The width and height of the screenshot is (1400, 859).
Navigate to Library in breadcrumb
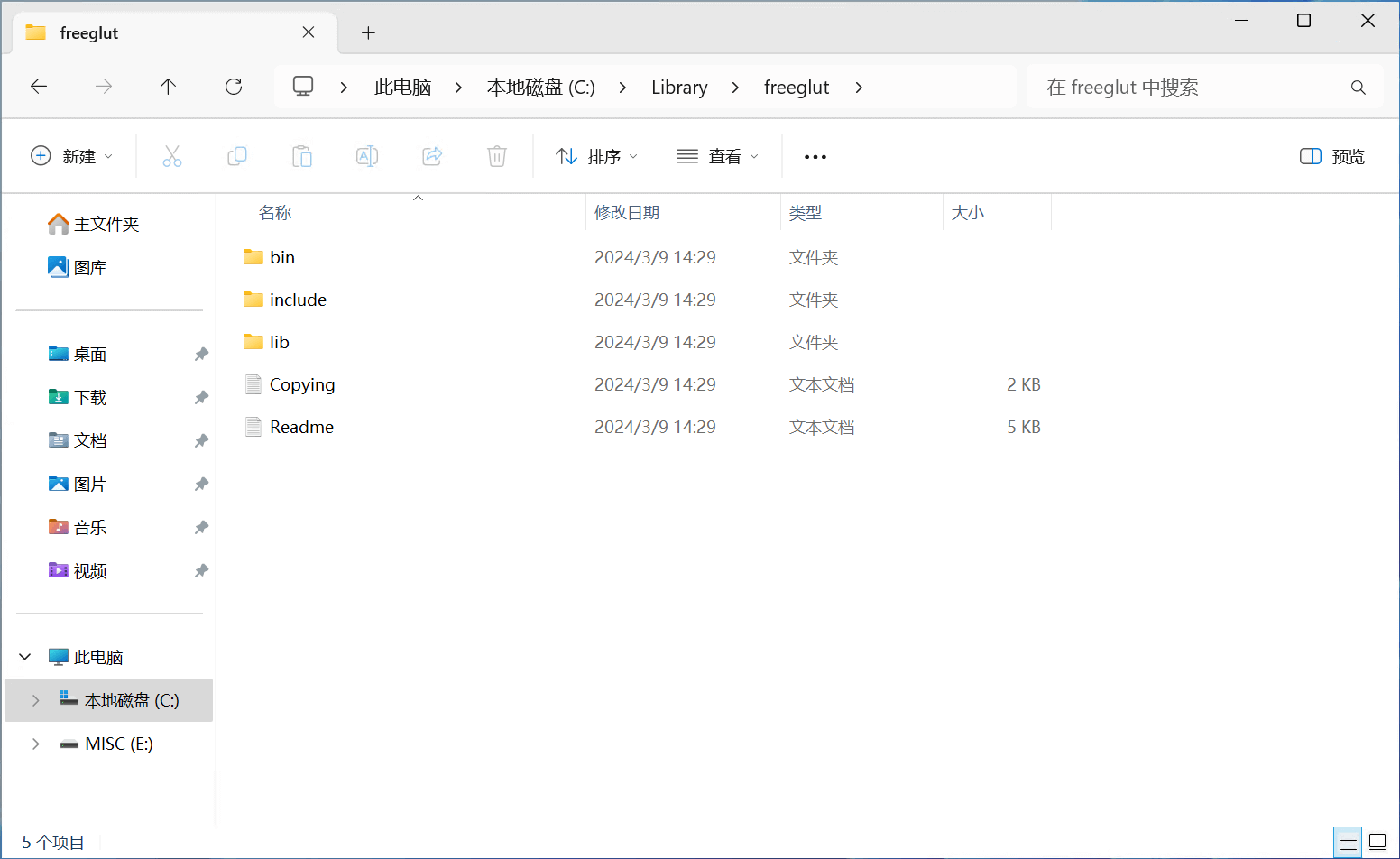pyautogui.click(x=679, y=88)
